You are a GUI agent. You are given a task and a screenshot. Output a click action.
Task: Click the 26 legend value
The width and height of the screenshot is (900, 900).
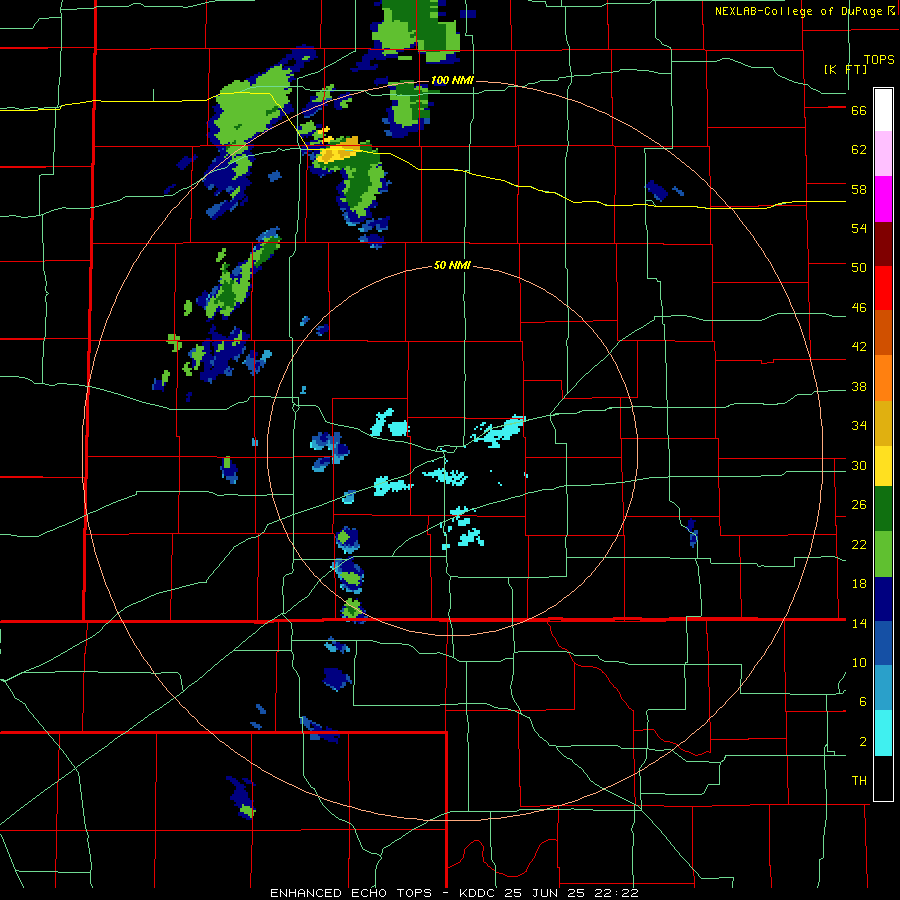coord(859,505)
